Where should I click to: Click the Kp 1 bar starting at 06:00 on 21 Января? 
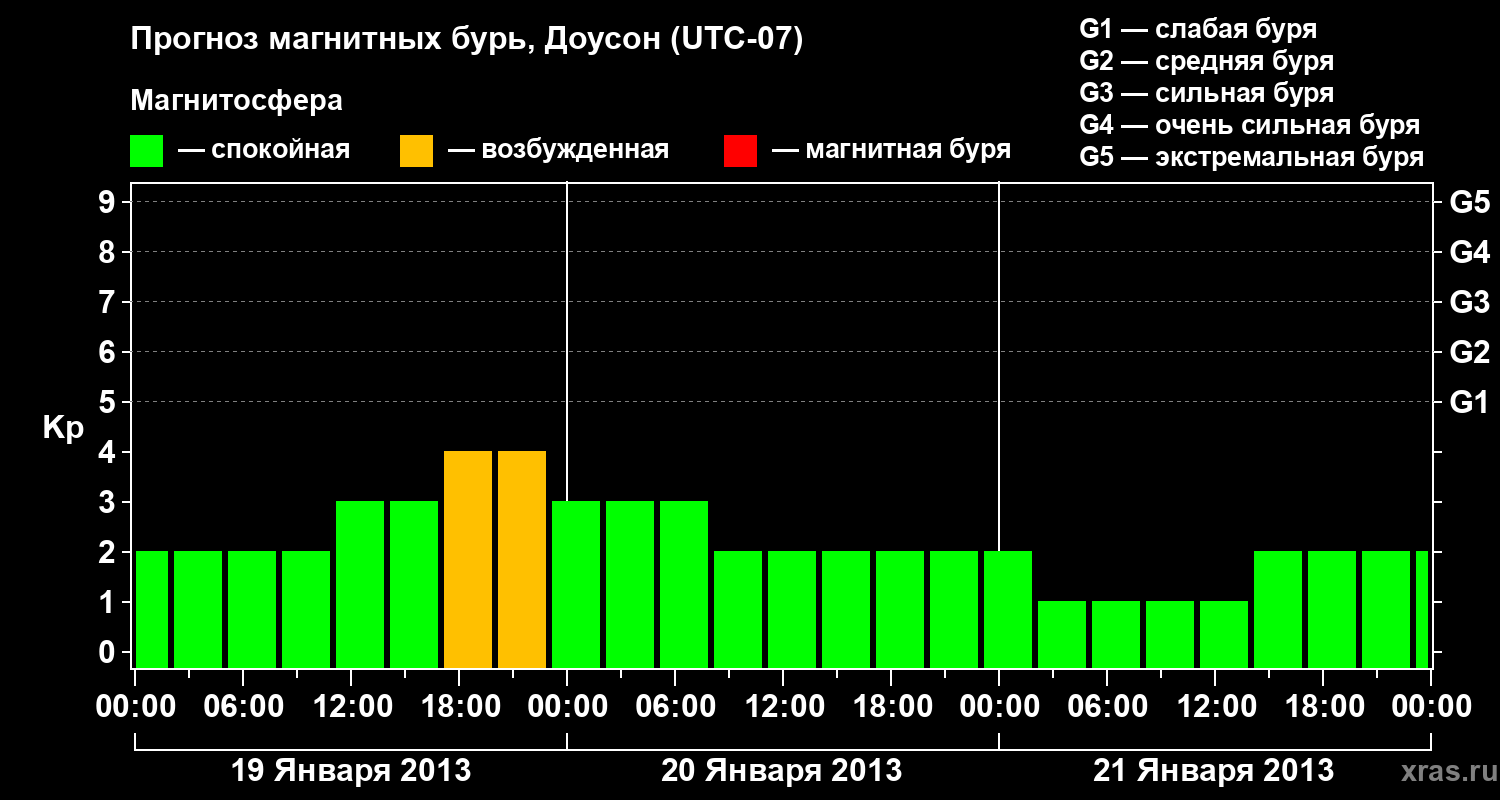coord(1116,634)
